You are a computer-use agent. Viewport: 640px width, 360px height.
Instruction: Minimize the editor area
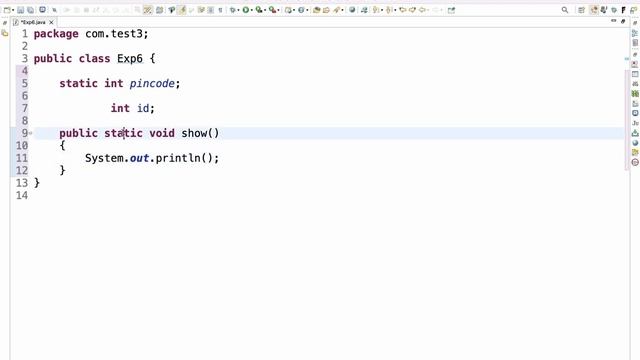pos(613,21)
